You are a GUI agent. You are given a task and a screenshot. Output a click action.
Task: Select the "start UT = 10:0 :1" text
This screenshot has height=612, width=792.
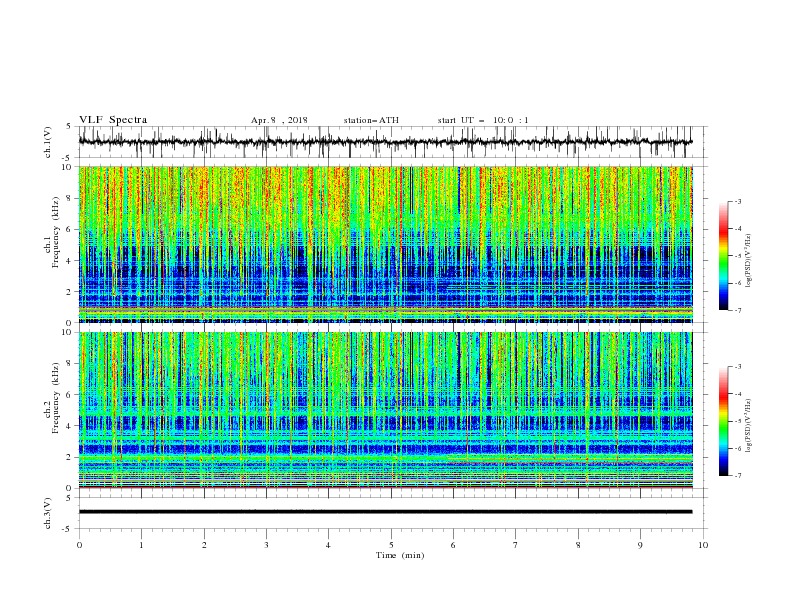(483, 120)
